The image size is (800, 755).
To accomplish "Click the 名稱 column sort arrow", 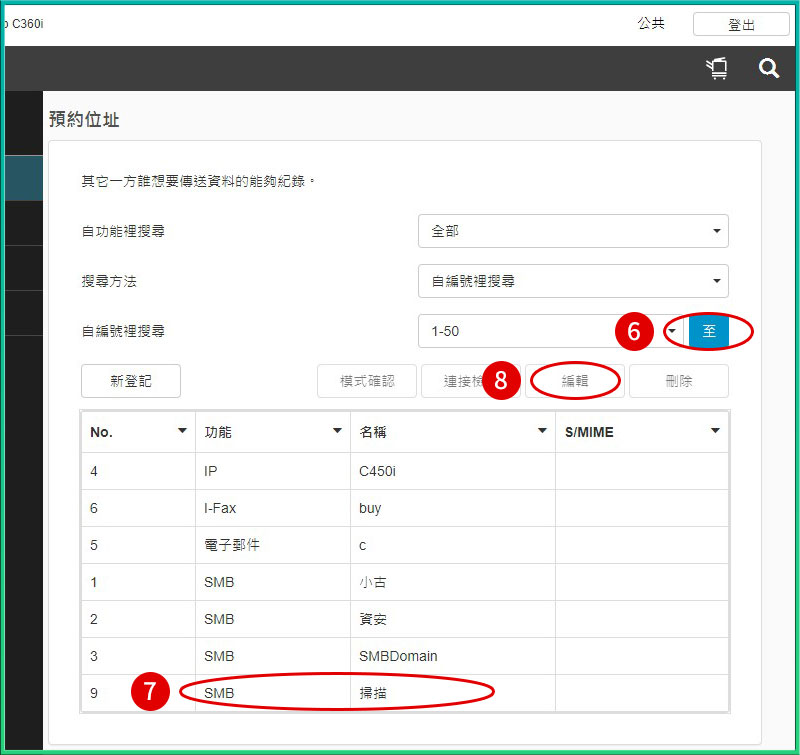I will coord(542,431).
